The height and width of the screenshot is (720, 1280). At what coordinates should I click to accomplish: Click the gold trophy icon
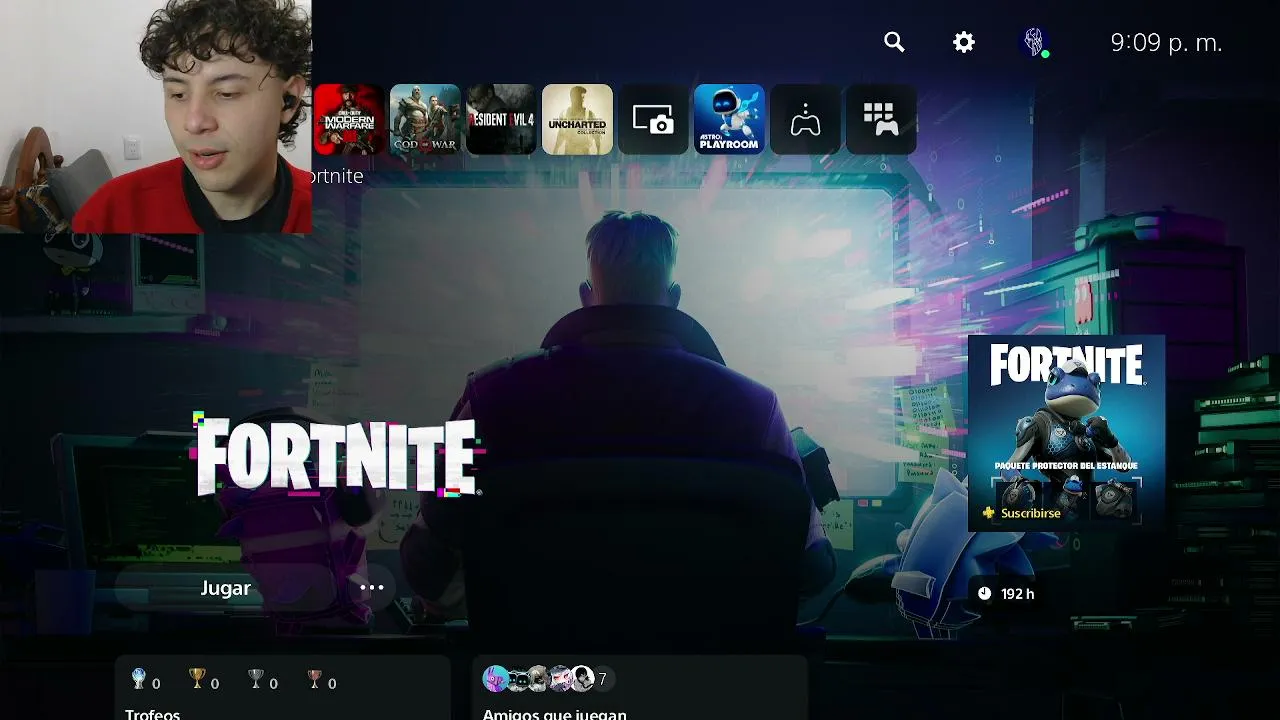pos(197,680)
